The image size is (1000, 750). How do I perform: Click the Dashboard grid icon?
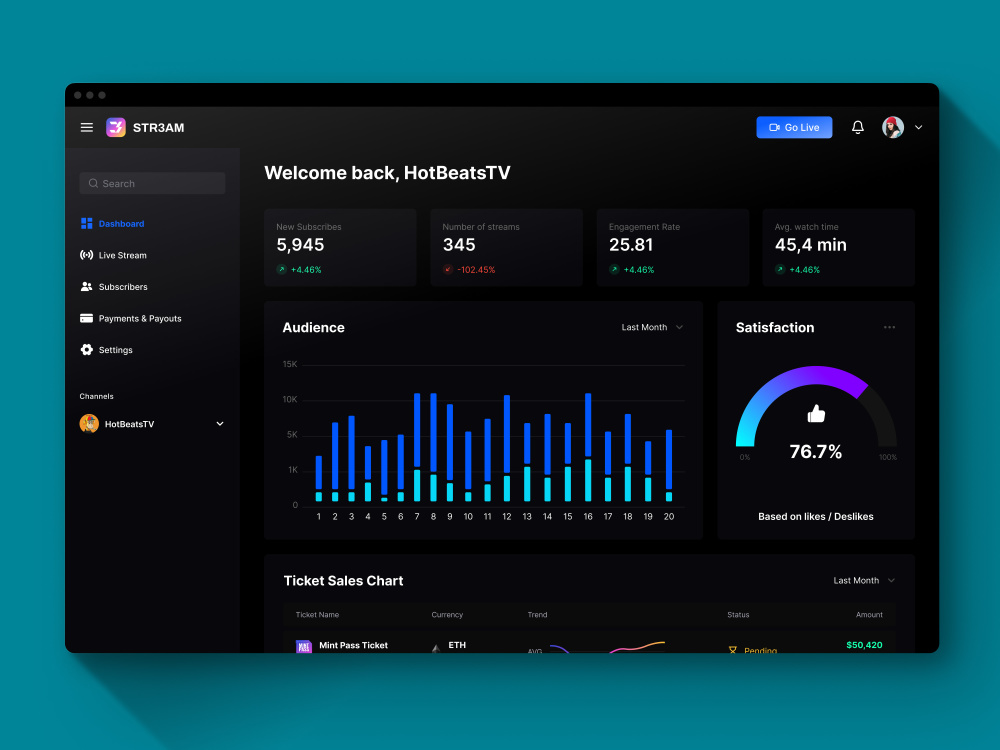pyautogui.click(x=87, y=223)
